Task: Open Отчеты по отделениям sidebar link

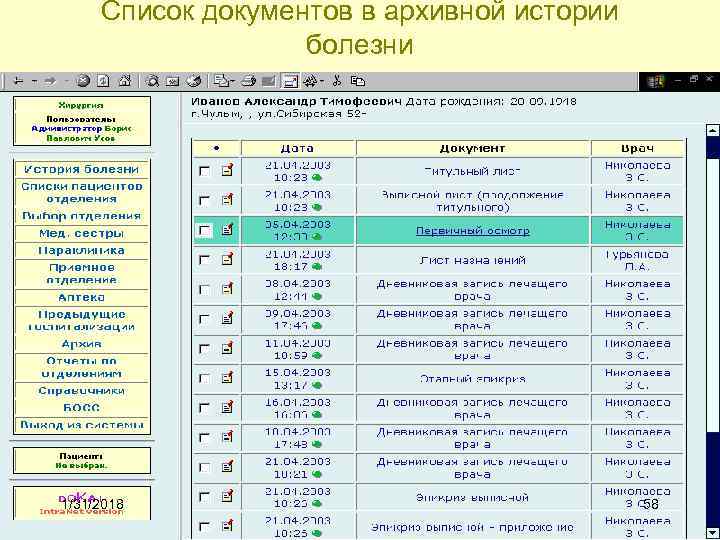Action: (81, 367)
